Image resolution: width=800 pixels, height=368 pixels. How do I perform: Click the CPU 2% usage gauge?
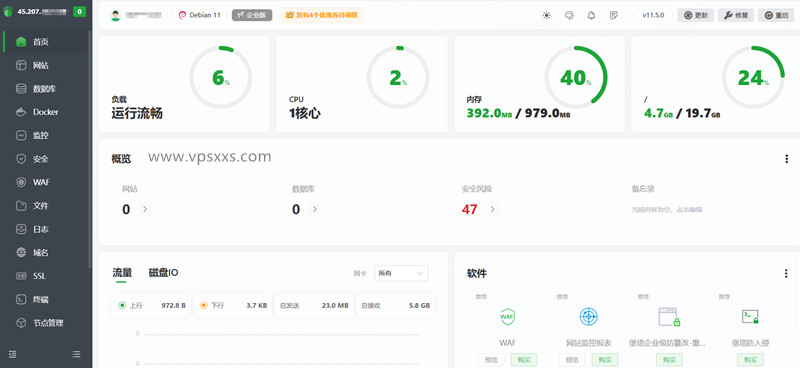click(398, 78)
